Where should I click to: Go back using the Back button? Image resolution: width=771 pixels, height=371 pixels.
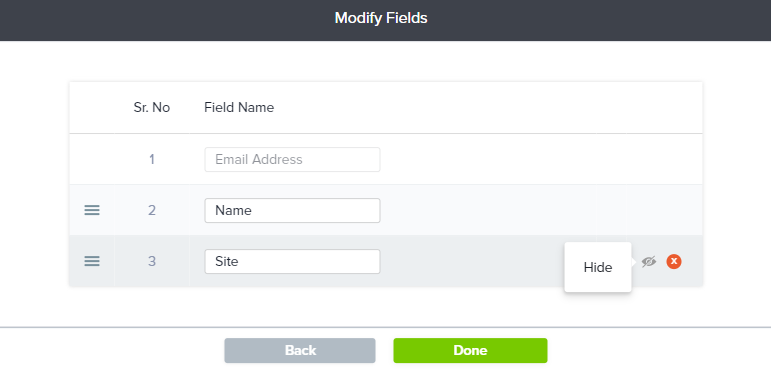coord(300,350)
